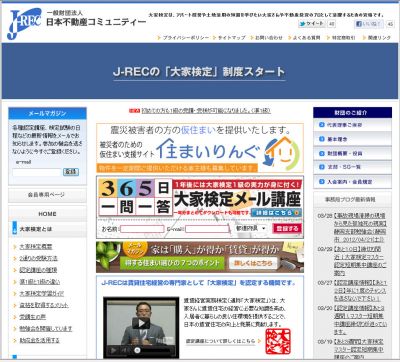Click the Facebook like button
This screenshot has width=400, height=362.
tap(369, 24)
